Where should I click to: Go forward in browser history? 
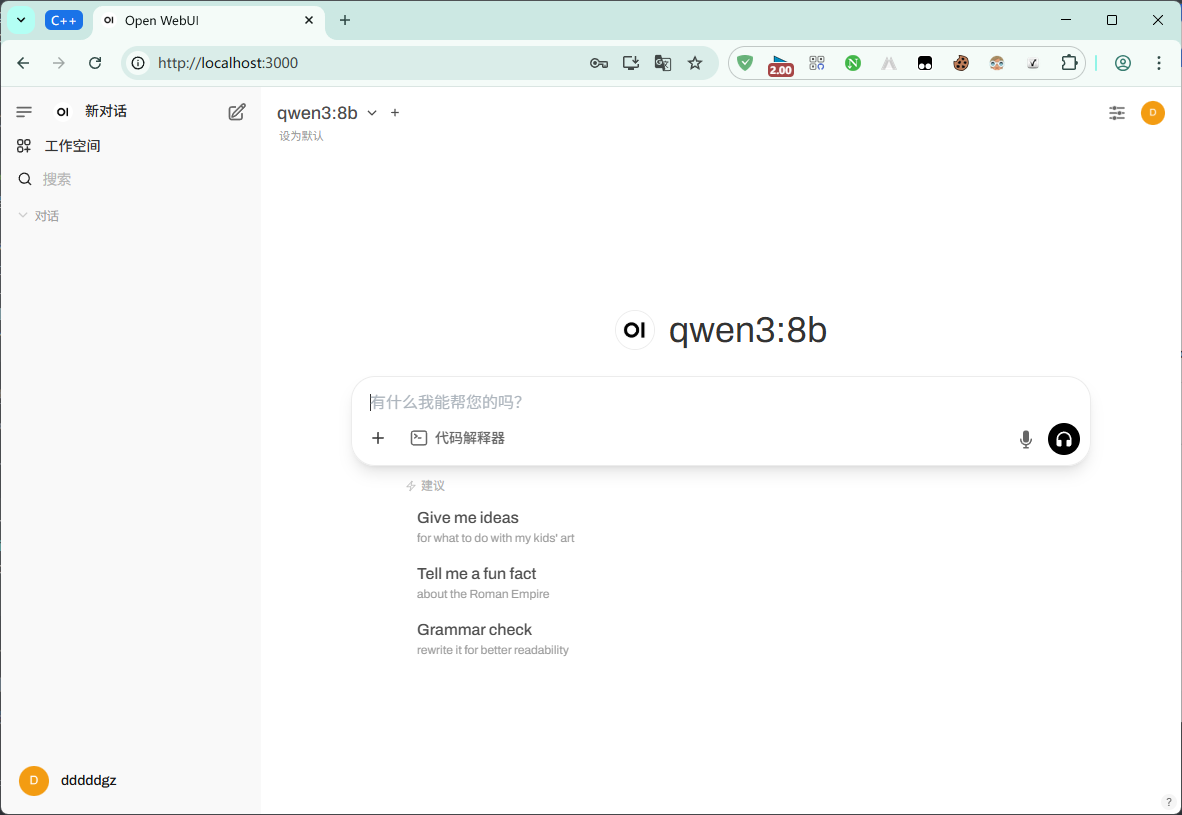point(59,63)
